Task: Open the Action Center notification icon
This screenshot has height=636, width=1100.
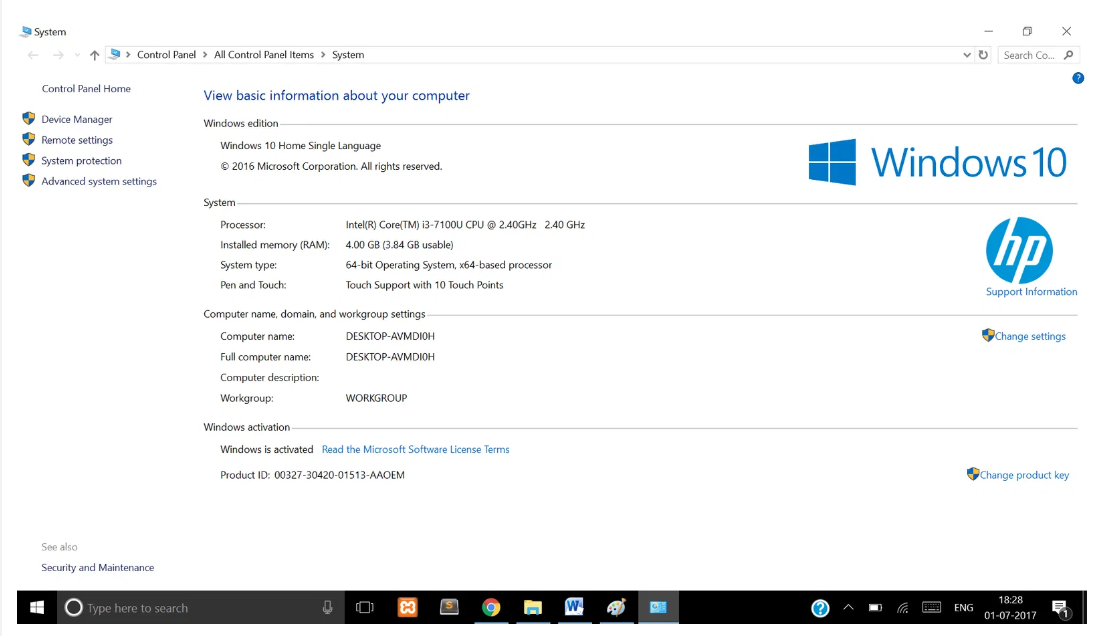Action: pos(1060,608)
